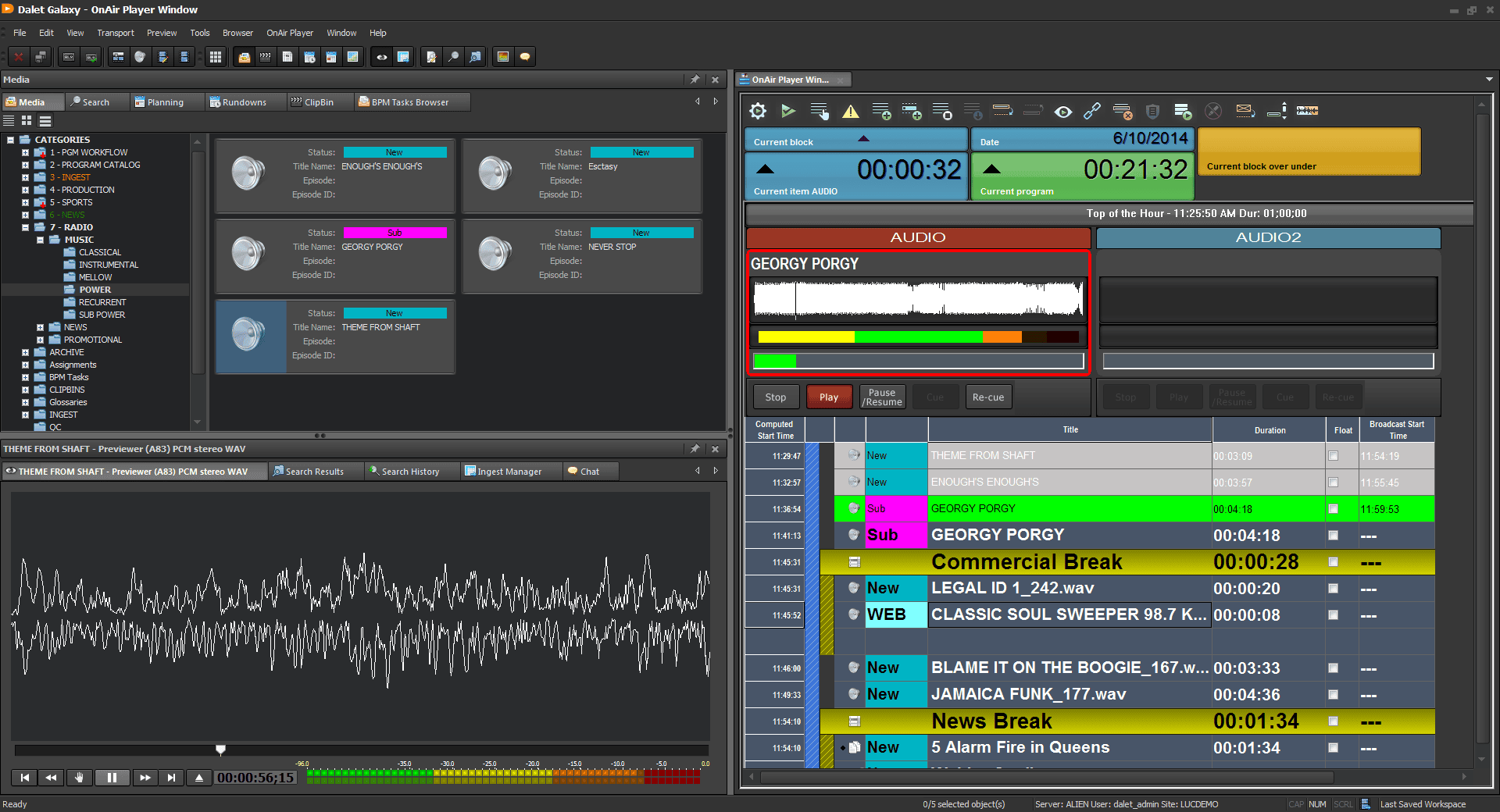The width and height of the screenshot is (1500, 812).
Task: Click the eject button in Previewer transport
Action: pyautogui.click(x=199, y=778)
